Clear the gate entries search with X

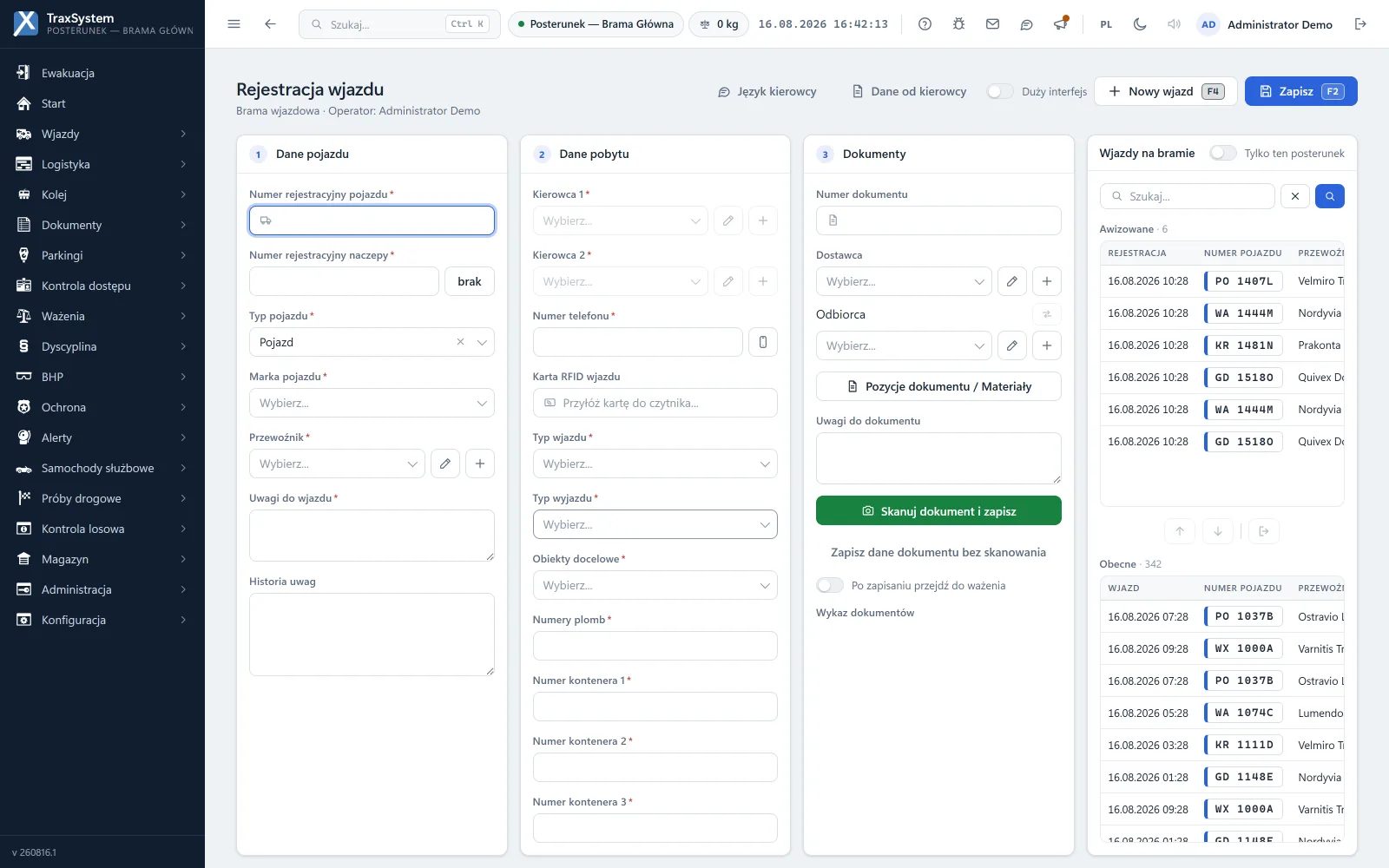click(x=1295, y=196)
